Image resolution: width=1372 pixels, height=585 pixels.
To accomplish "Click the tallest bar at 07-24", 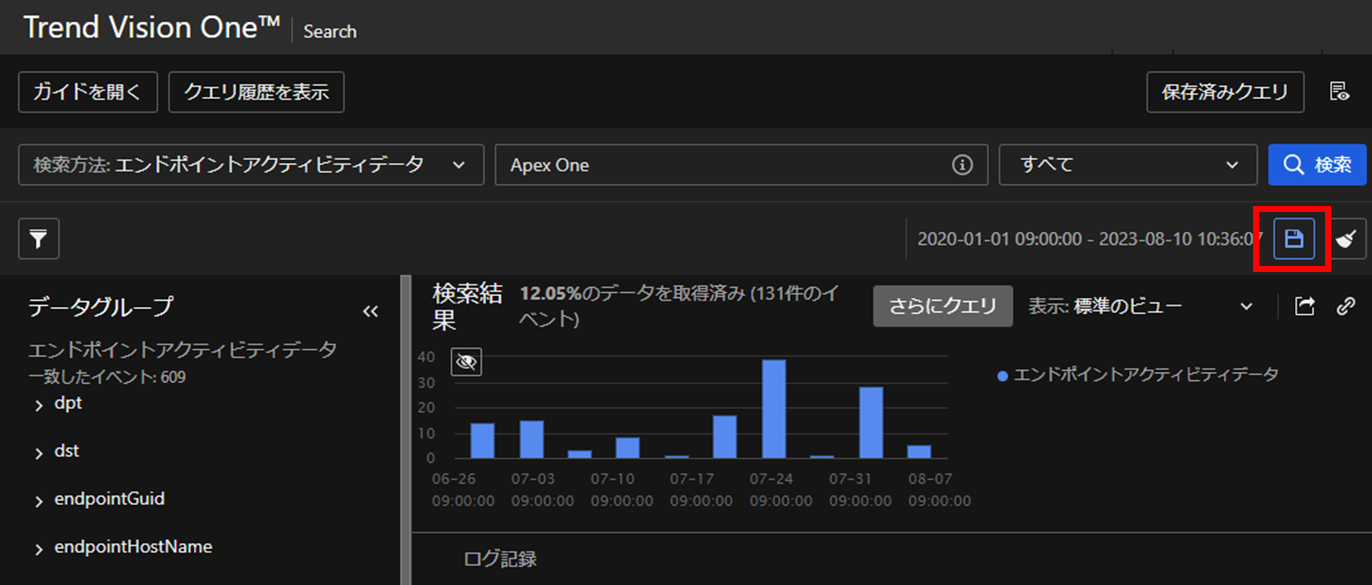I will click(x=774, y=409).
